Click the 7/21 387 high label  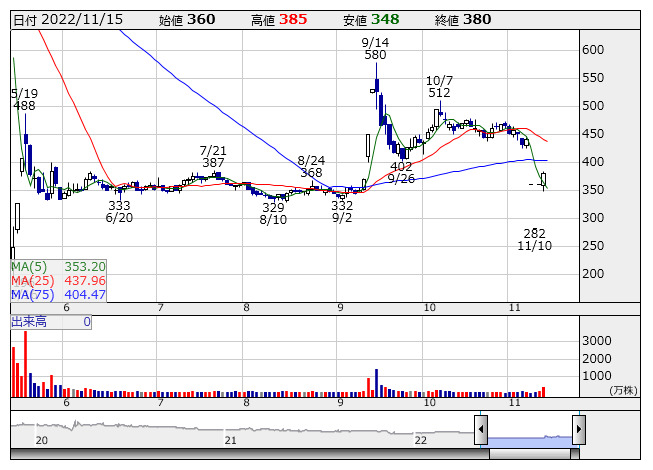(213, 157)
